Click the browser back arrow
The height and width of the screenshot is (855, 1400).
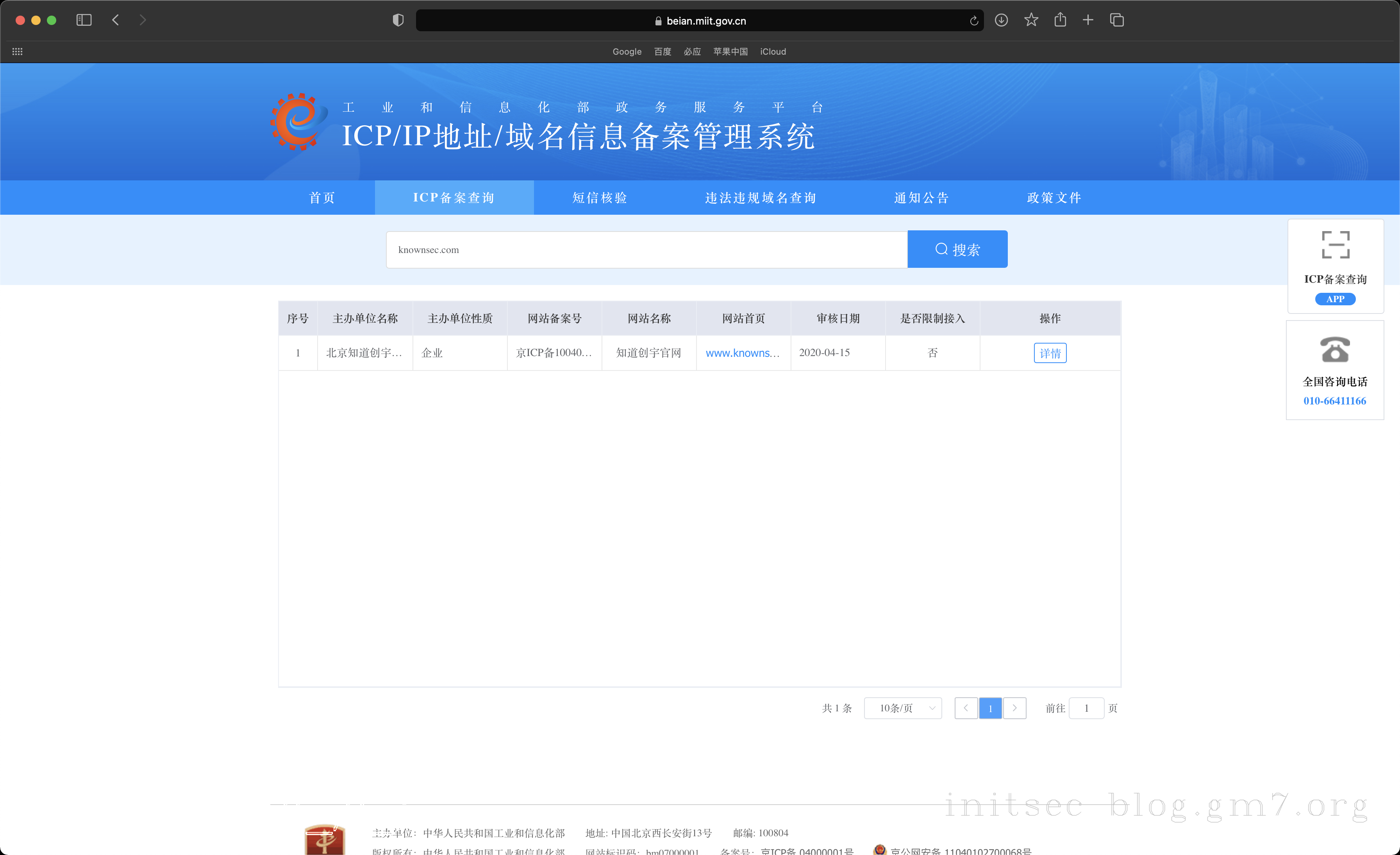(116, 20)
